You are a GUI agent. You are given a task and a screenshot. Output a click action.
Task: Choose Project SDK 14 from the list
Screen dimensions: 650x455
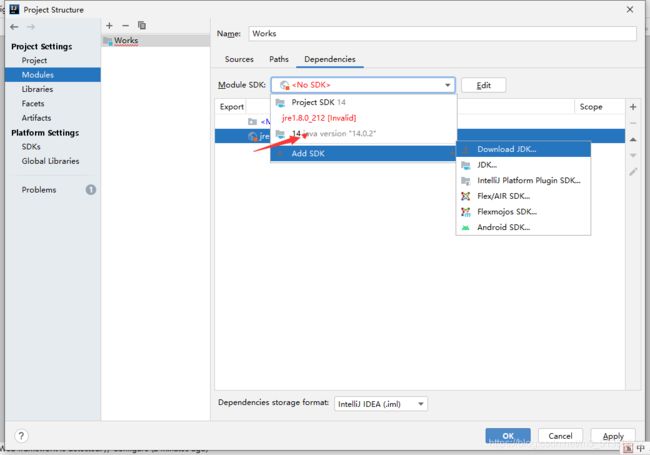[364, 102]
